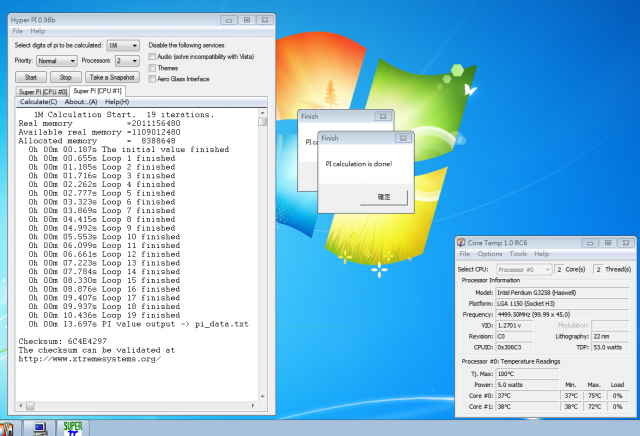Confirm the PI calculation done dialog
Viewport: 640px width, 436px height.
click(384, 197)
